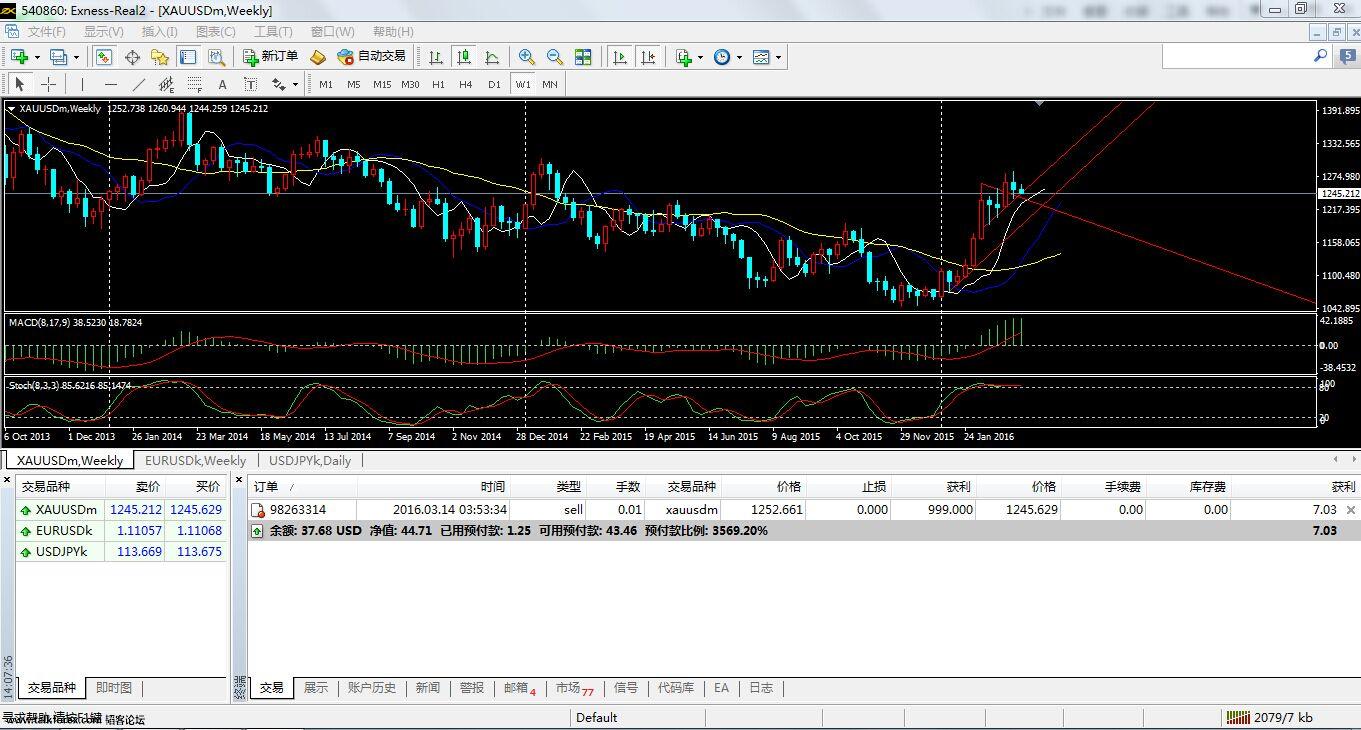
Task: Switch chart to bar chart icon
Action: [435, 57]
